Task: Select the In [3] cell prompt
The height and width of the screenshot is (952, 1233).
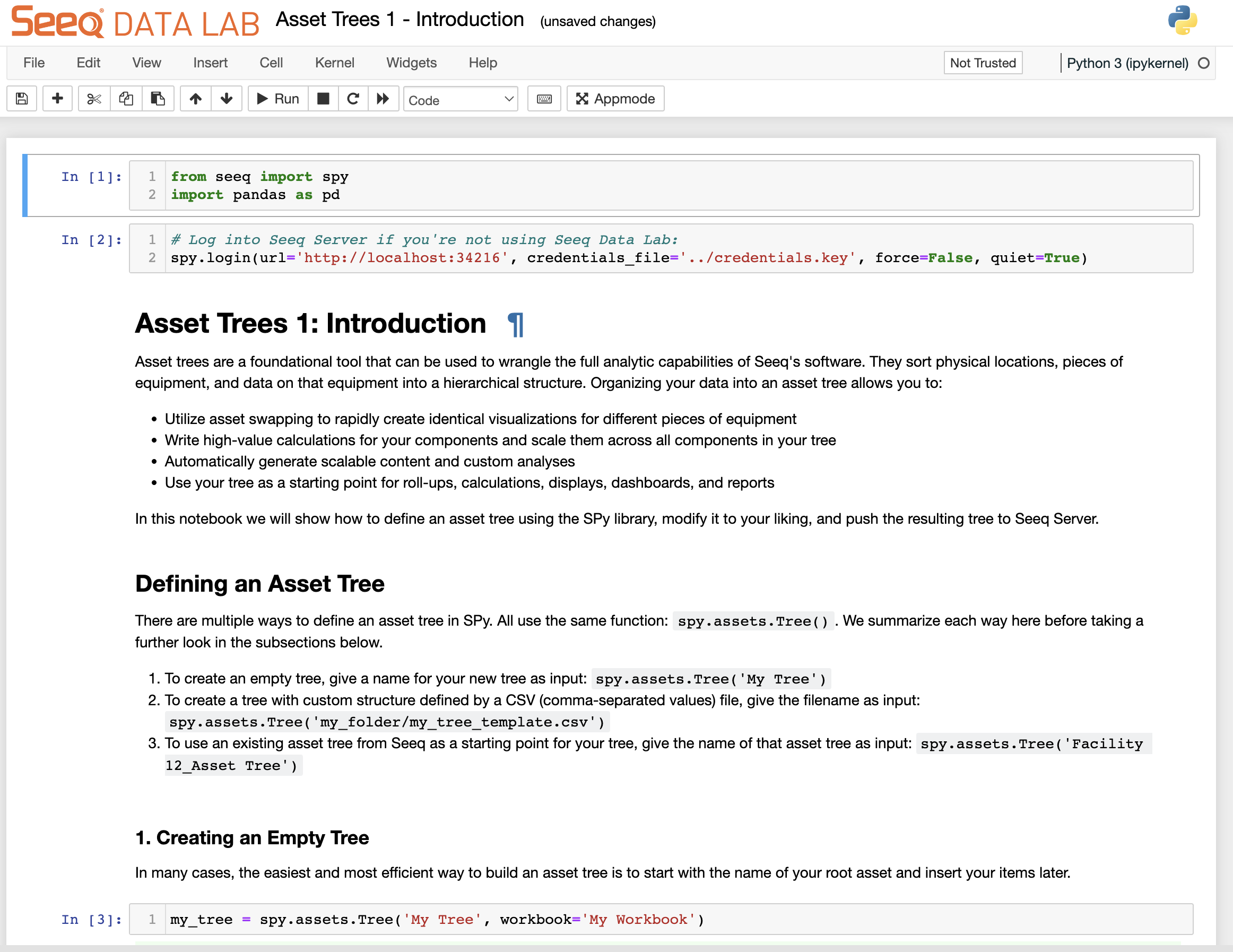Action: click(x=91, y=920)
